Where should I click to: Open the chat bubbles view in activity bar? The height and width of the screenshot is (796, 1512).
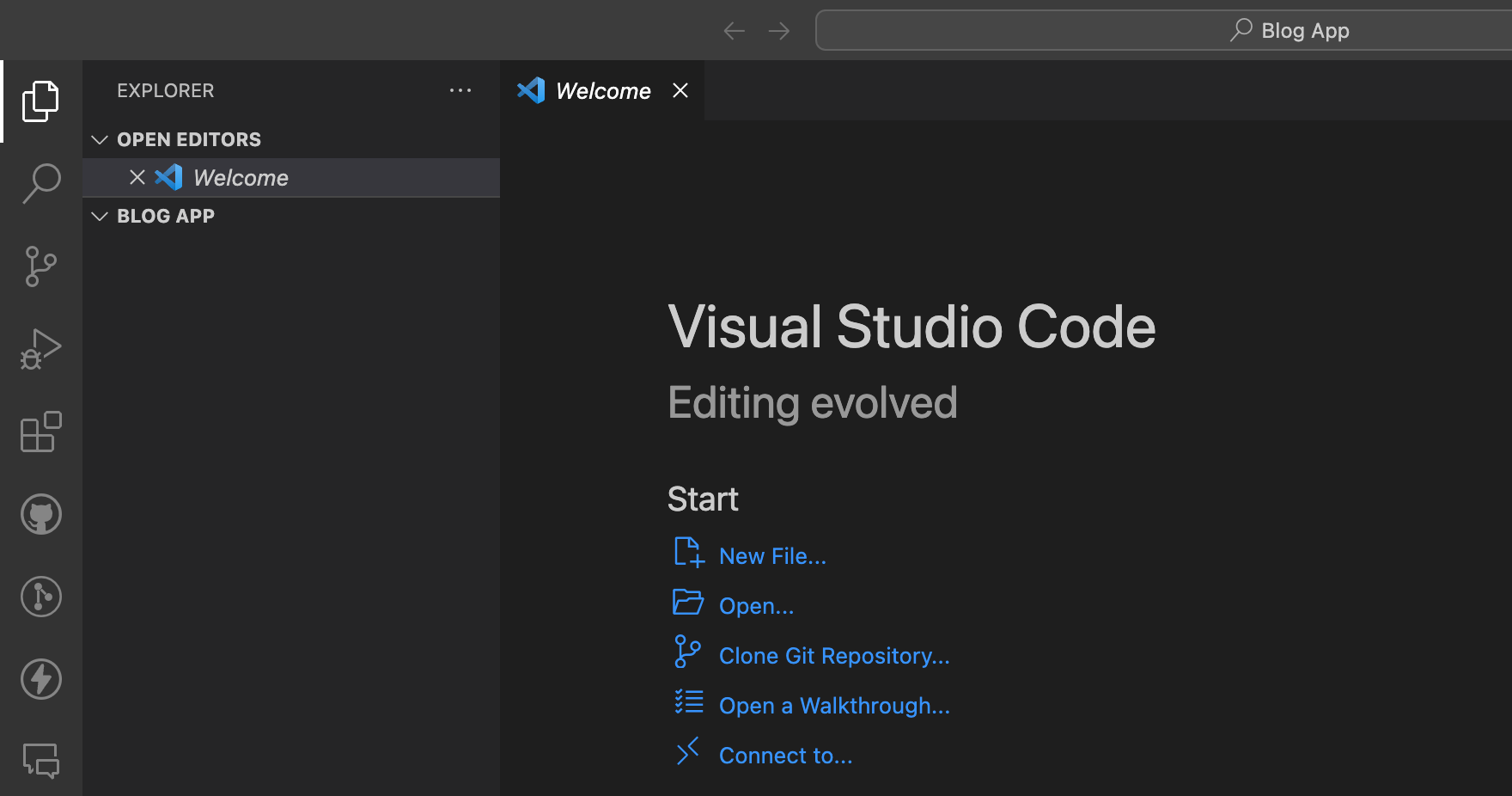pyautogui.click(x=41, y=761)
